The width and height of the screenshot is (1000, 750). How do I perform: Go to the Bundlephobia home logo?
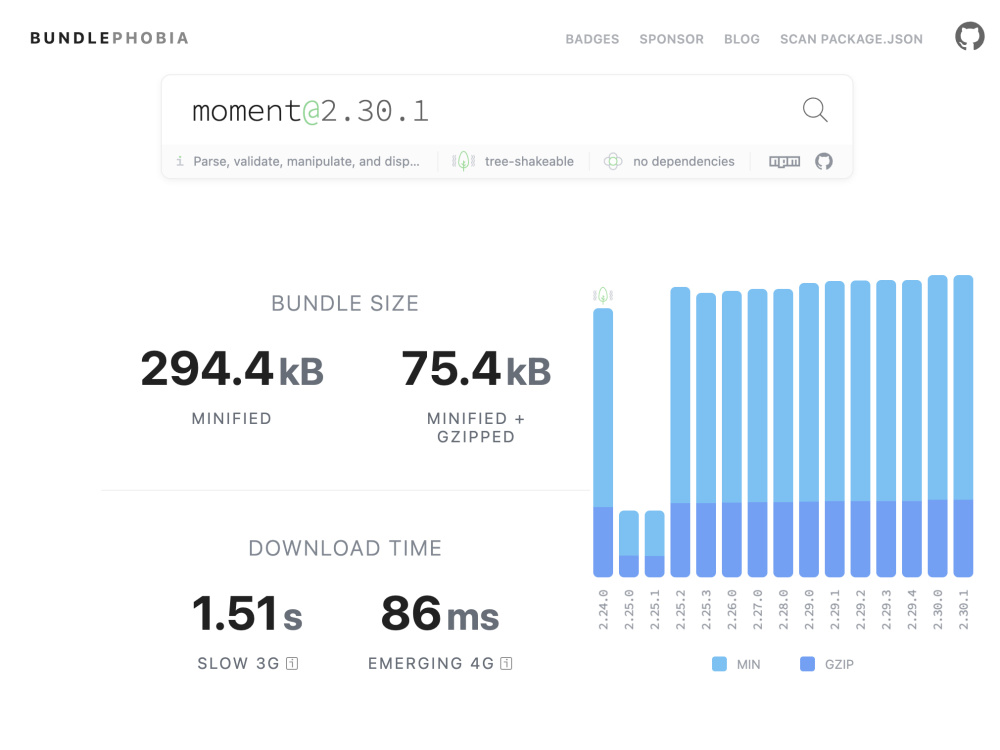pos(110,38)
